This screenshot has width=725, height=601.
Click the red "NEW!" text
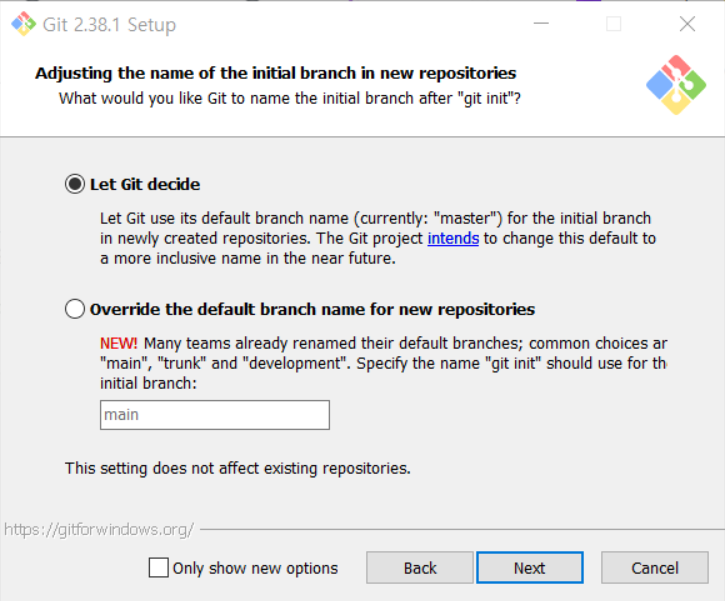point(119,343)
